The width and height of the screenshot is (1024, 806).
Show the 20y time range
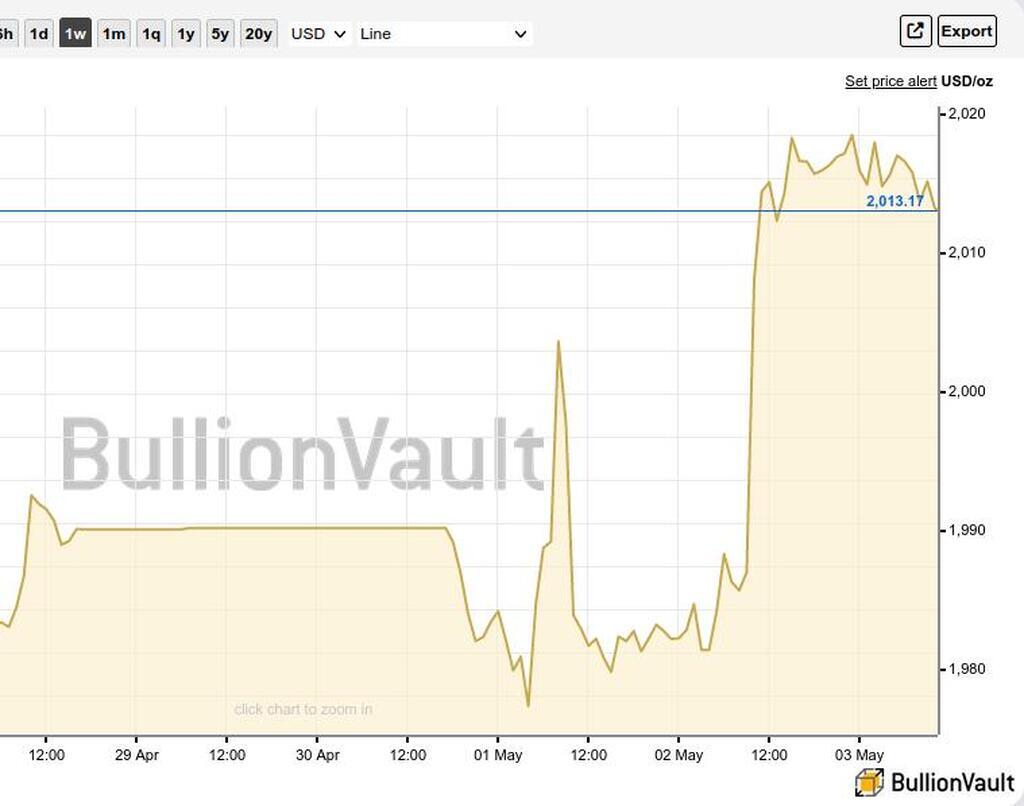[259, 33]
